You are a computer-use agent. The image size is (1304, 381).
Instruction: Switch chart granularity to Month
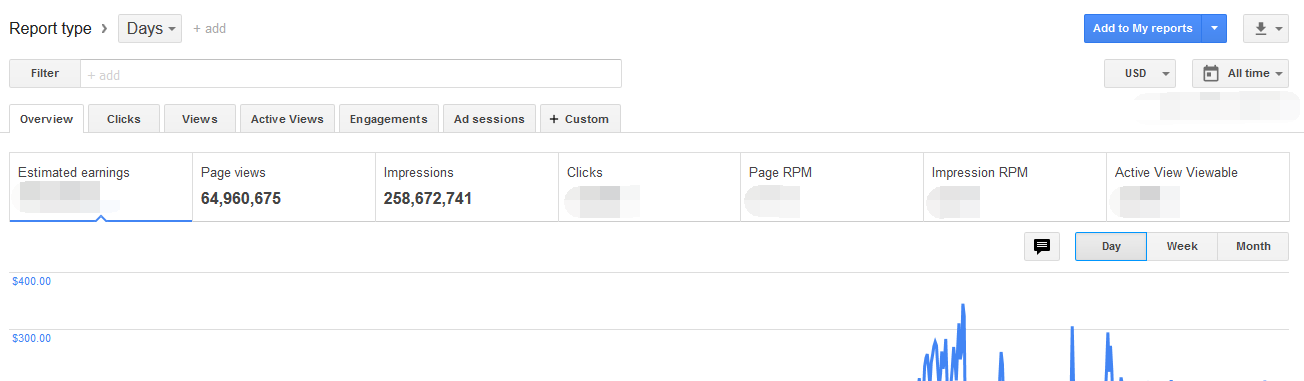(x=1253, y=246)
